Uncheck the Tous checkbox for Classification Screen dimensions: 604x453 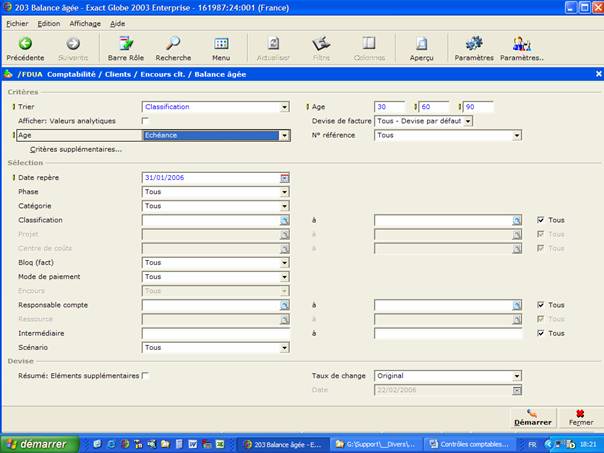coord(541,220)
